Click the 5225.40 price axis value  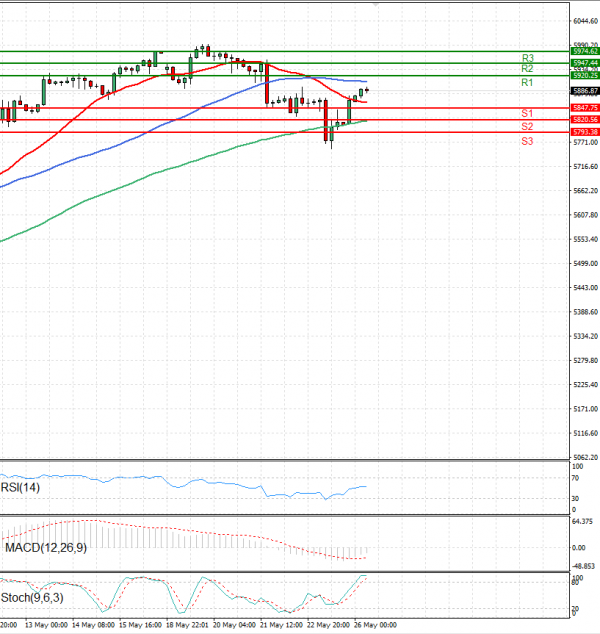(x=585, y=385)
